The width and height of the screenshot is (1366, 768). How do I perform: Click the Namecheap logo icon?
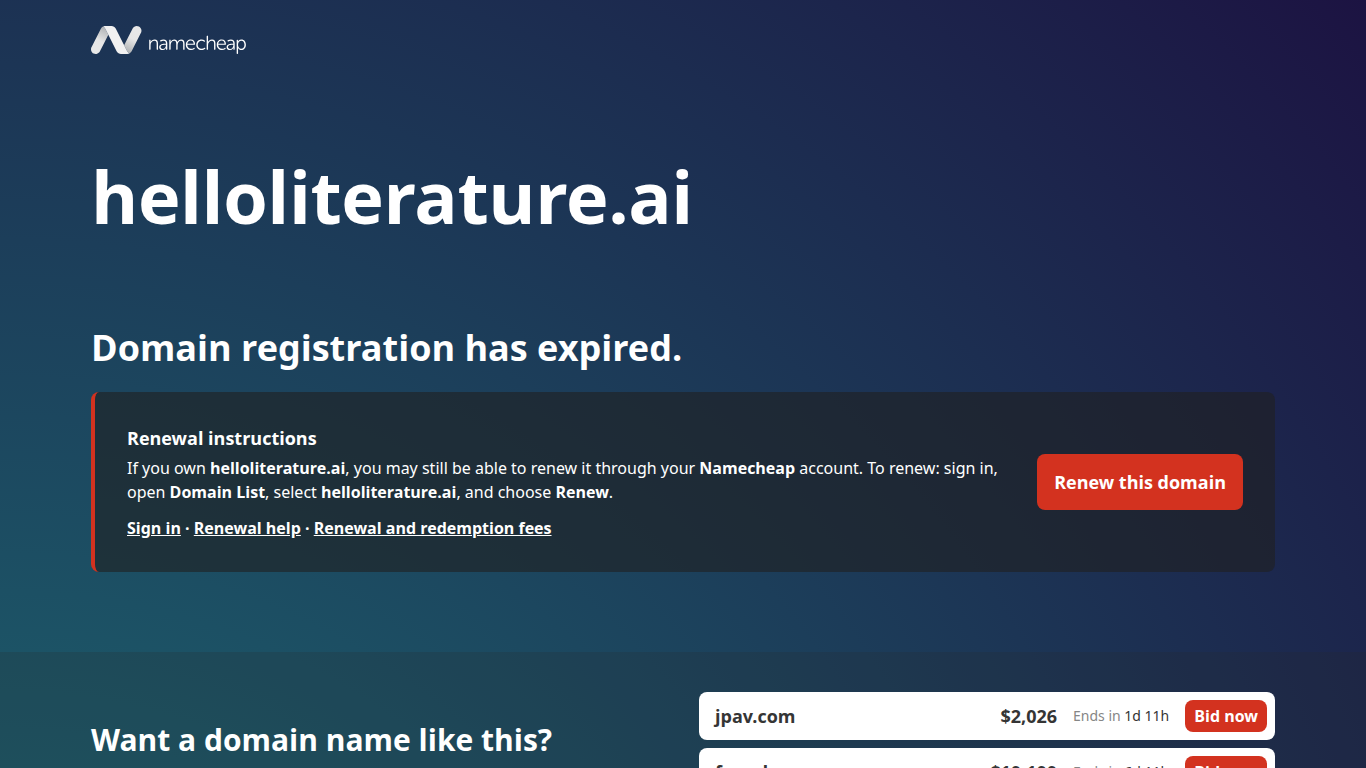116,41
